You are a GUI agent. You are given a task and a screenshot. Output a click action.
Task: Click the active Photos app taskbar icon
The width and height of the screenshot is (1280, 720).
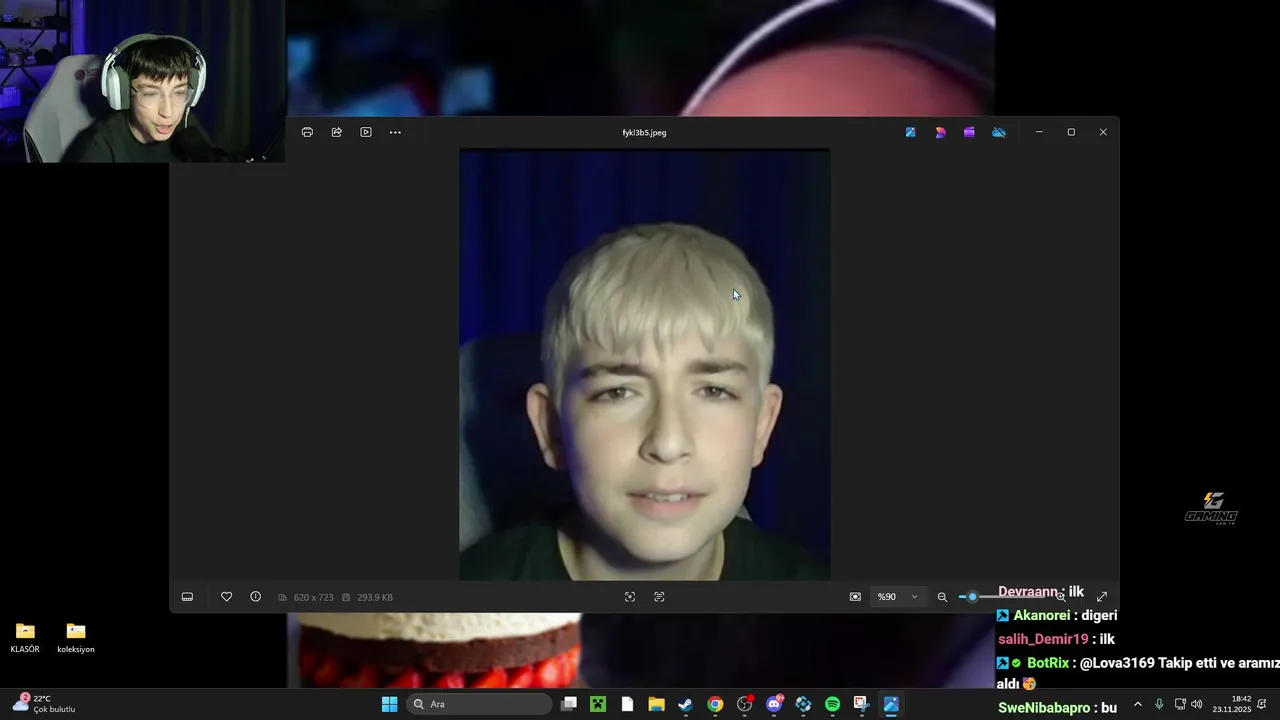(x=891, y=704)
